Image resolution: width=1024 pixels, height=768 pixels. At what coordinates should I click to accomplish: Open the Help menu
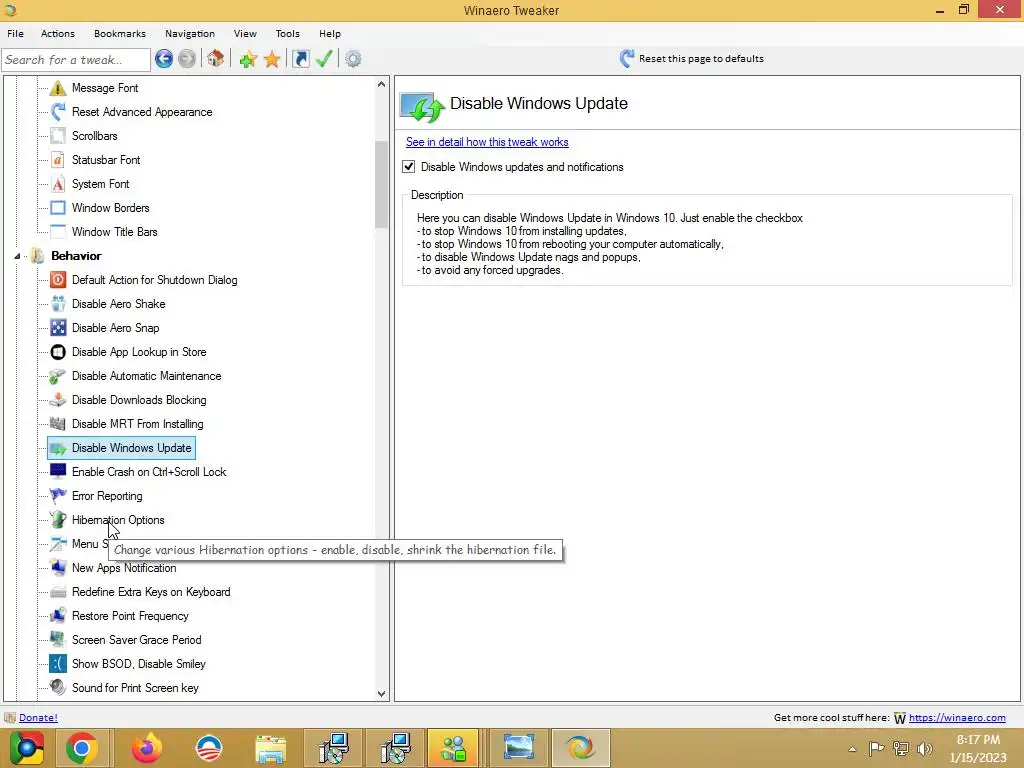330,33
